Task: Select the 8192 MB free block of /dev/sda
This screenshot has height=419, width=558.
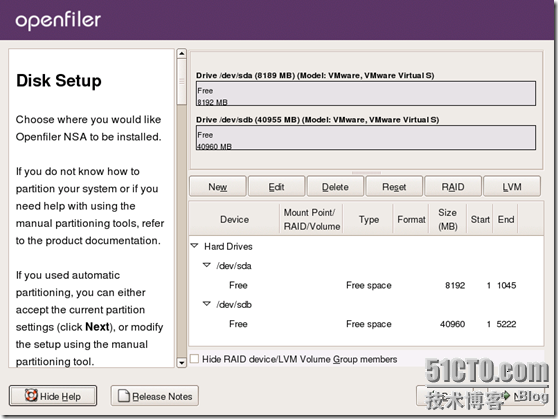Action: point(366,94)
